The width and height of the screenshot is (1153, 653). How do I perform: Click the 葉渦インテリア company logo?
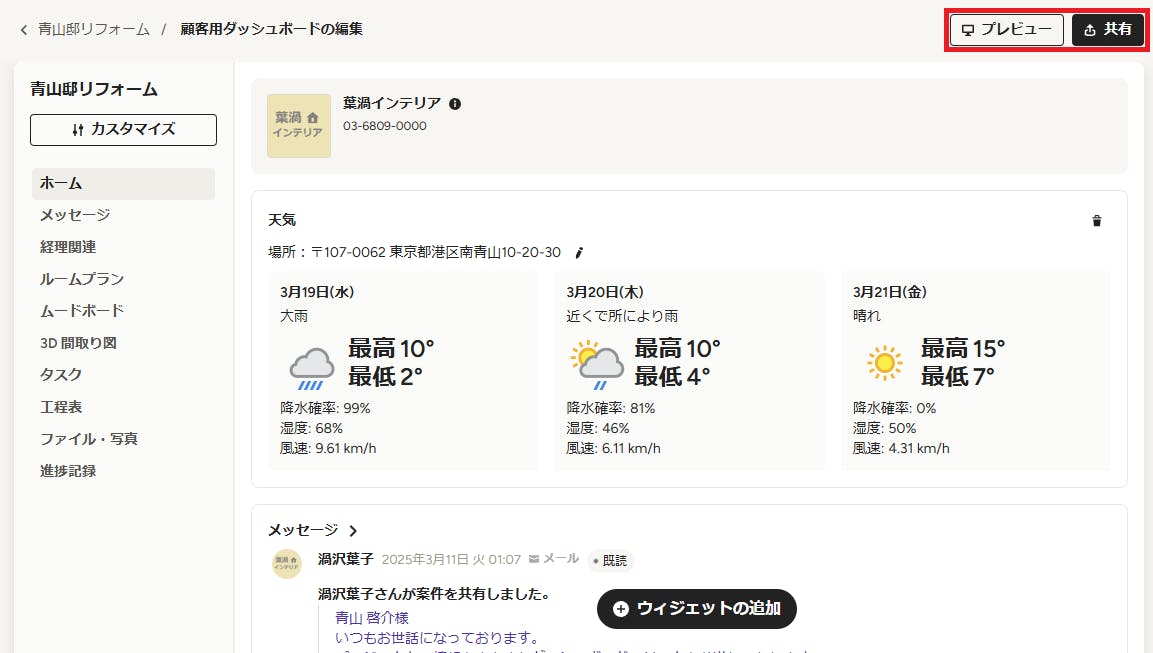coord(299,126)
